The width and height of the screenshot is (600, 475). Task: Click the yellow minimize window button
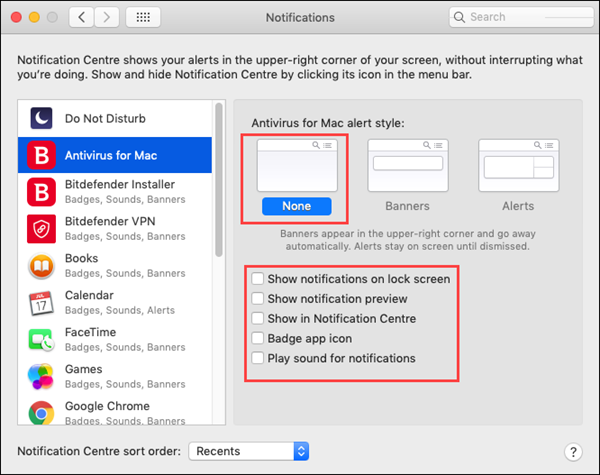[34, 17]
